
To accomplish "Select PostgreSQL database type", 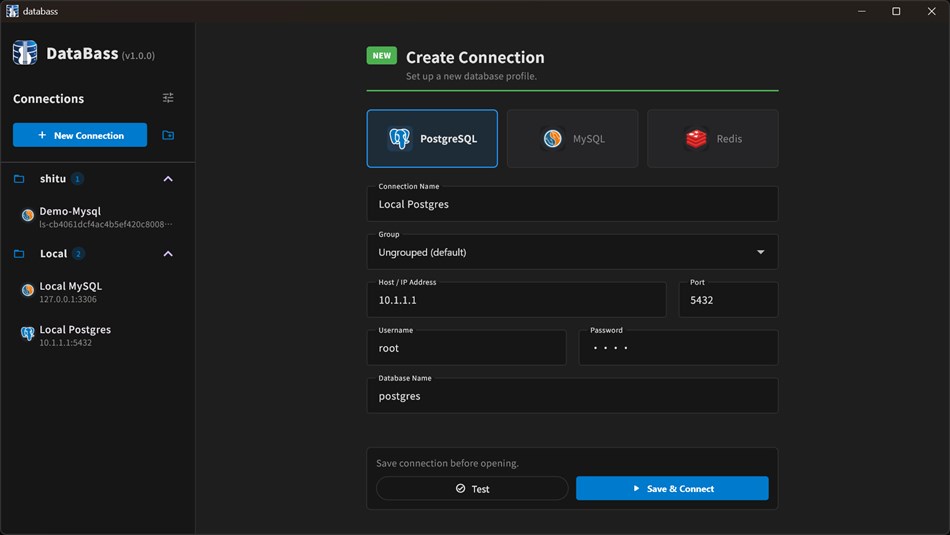I will click(x=432, y=139).
